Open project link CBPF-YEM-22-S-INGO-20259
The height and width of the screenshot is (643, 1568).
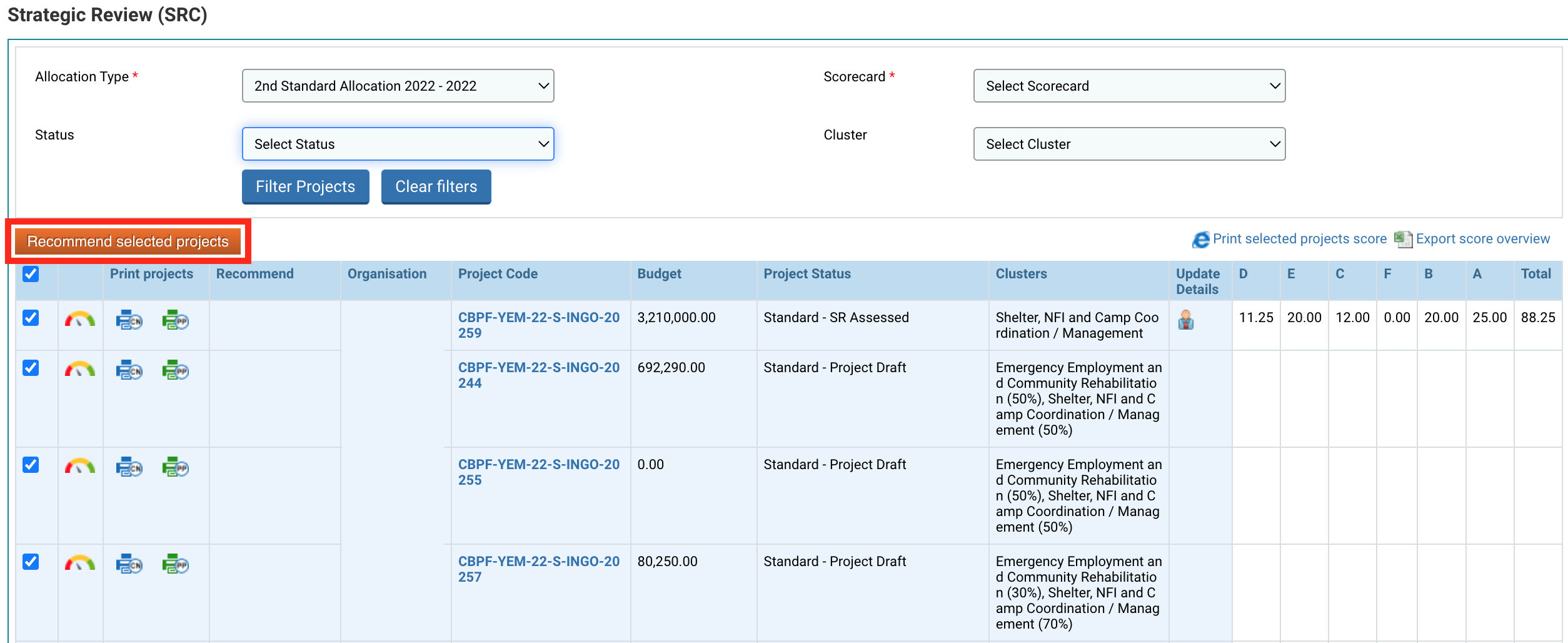point(539,325)
